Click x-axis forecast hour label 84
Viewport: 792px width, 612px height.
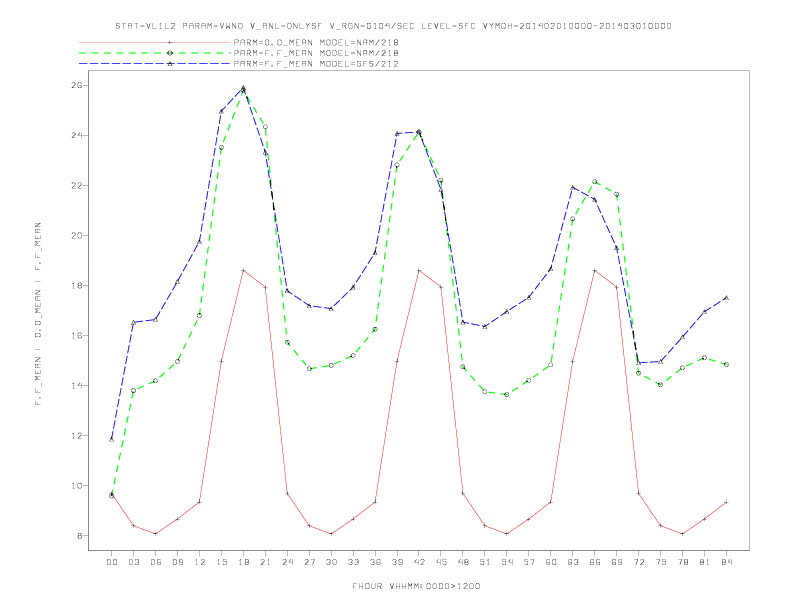tap(726, 562)
